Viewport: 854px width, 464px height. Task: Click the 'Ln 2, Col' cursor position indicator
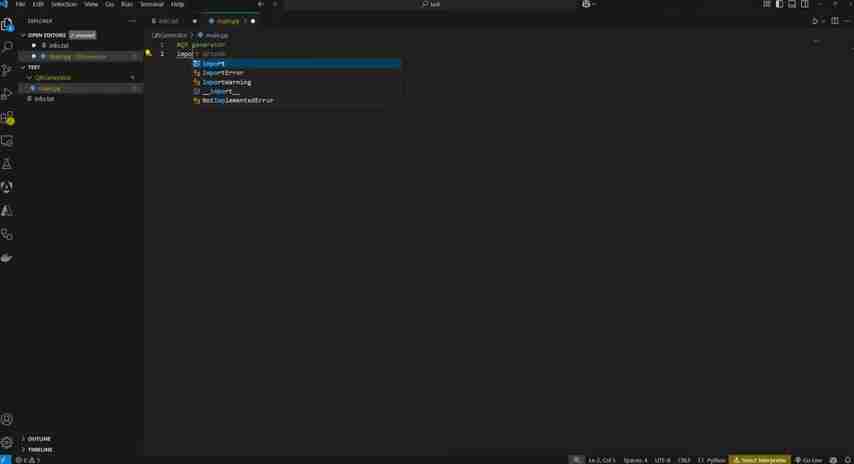[x=601, y=460]
